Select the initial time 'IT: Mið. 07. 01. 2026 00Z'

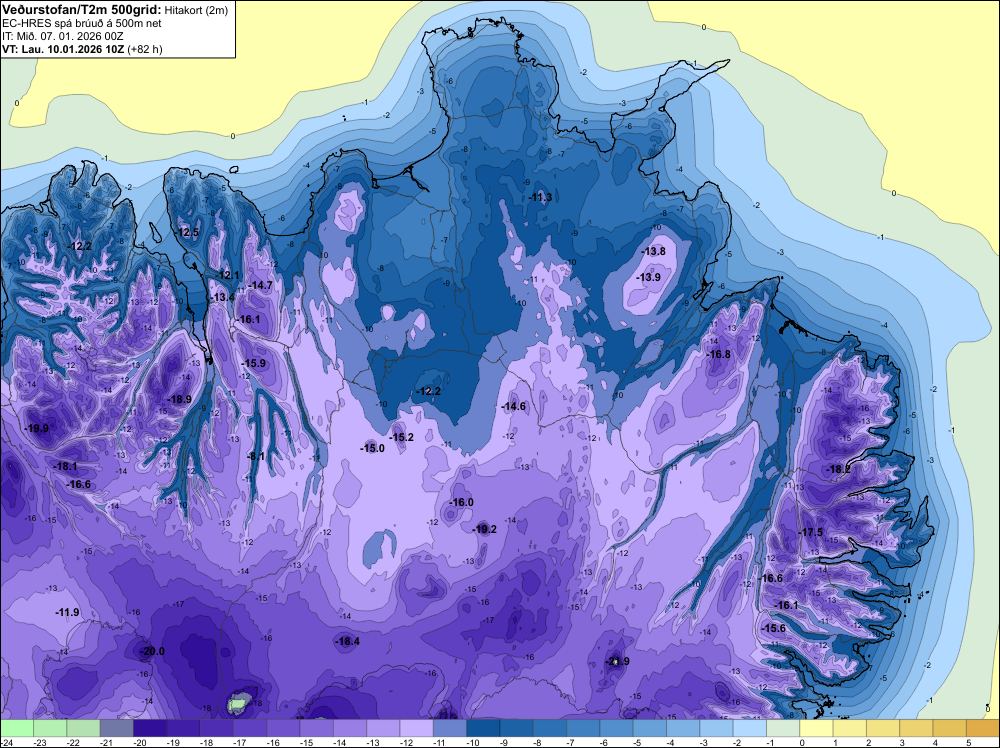pos(62,36)
